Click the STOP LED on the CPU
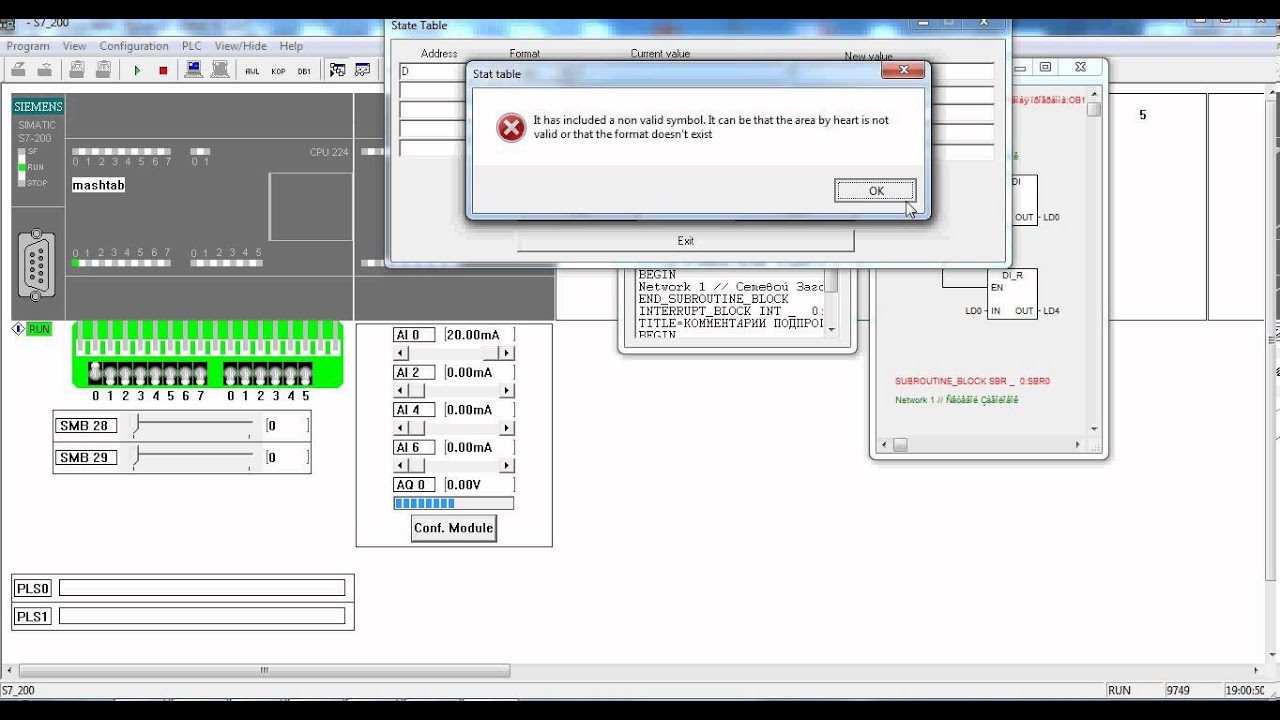 pos(22,183)
